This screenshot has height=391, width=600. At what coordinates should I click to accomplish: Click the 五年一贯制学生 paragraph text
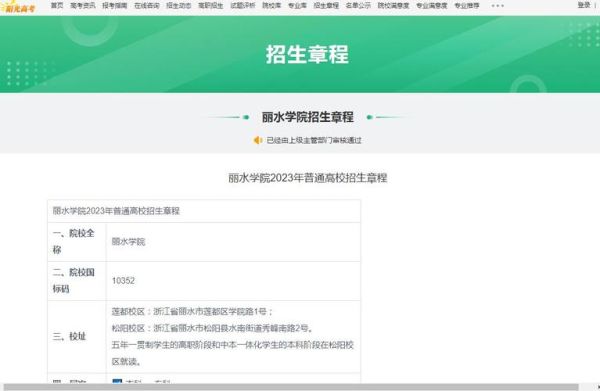[x=233, y=353]
